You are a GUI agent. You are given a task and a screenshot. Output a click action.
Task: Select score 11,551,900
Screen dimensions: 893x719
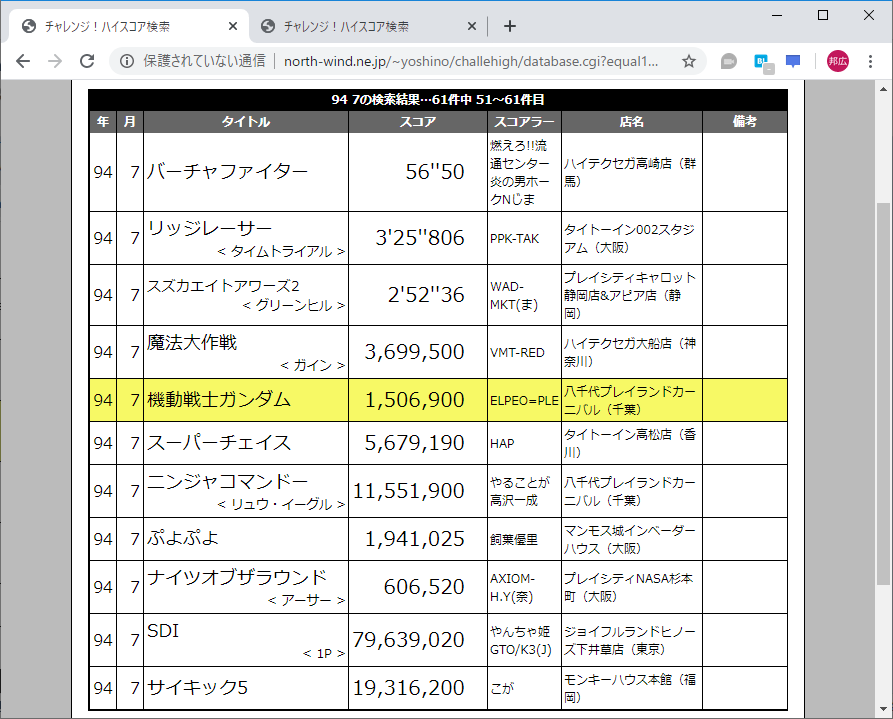coord(408,491)
